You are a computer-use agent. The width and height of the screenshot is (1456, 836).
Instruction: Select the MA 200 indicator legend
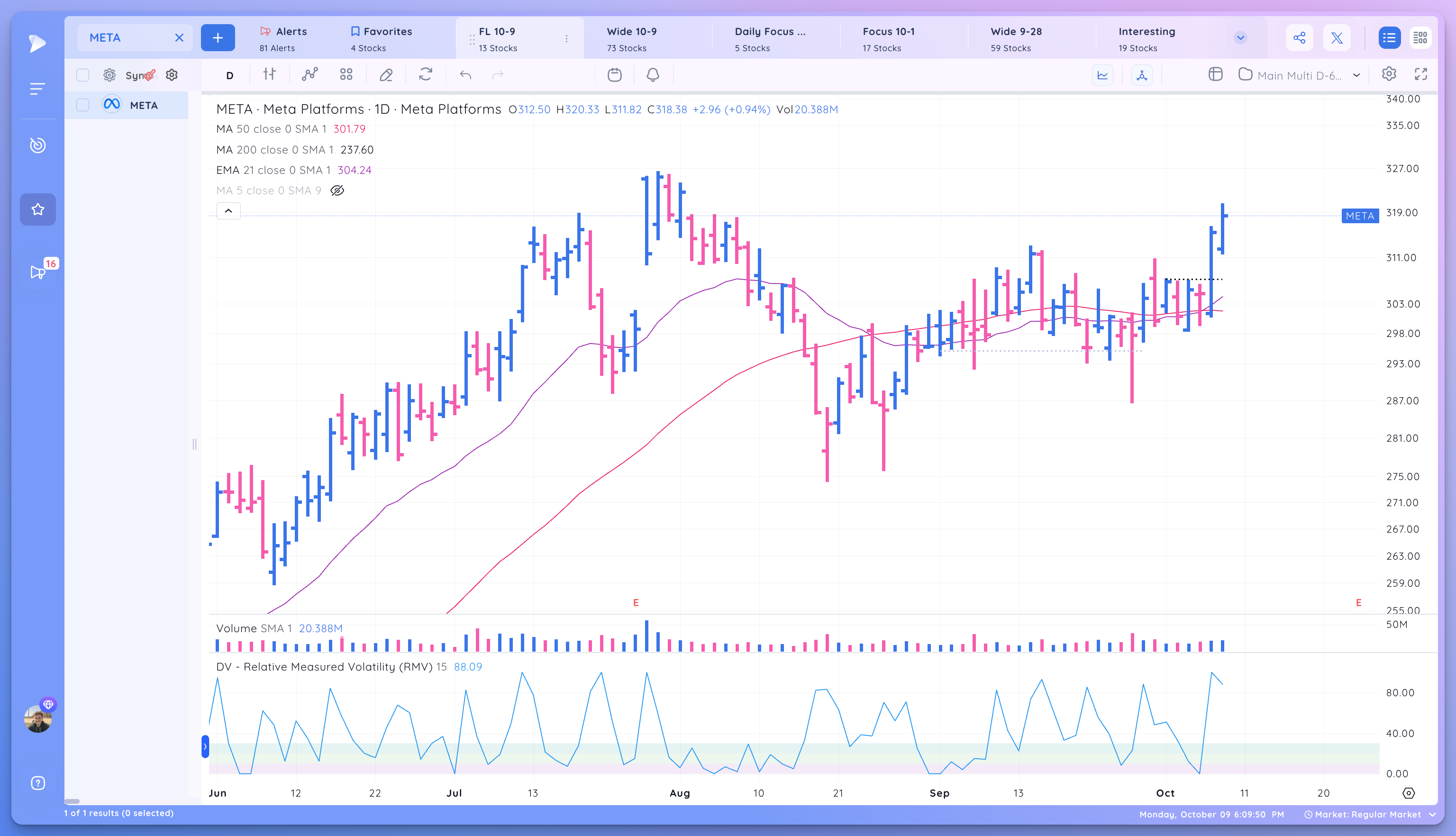(294, 150)
